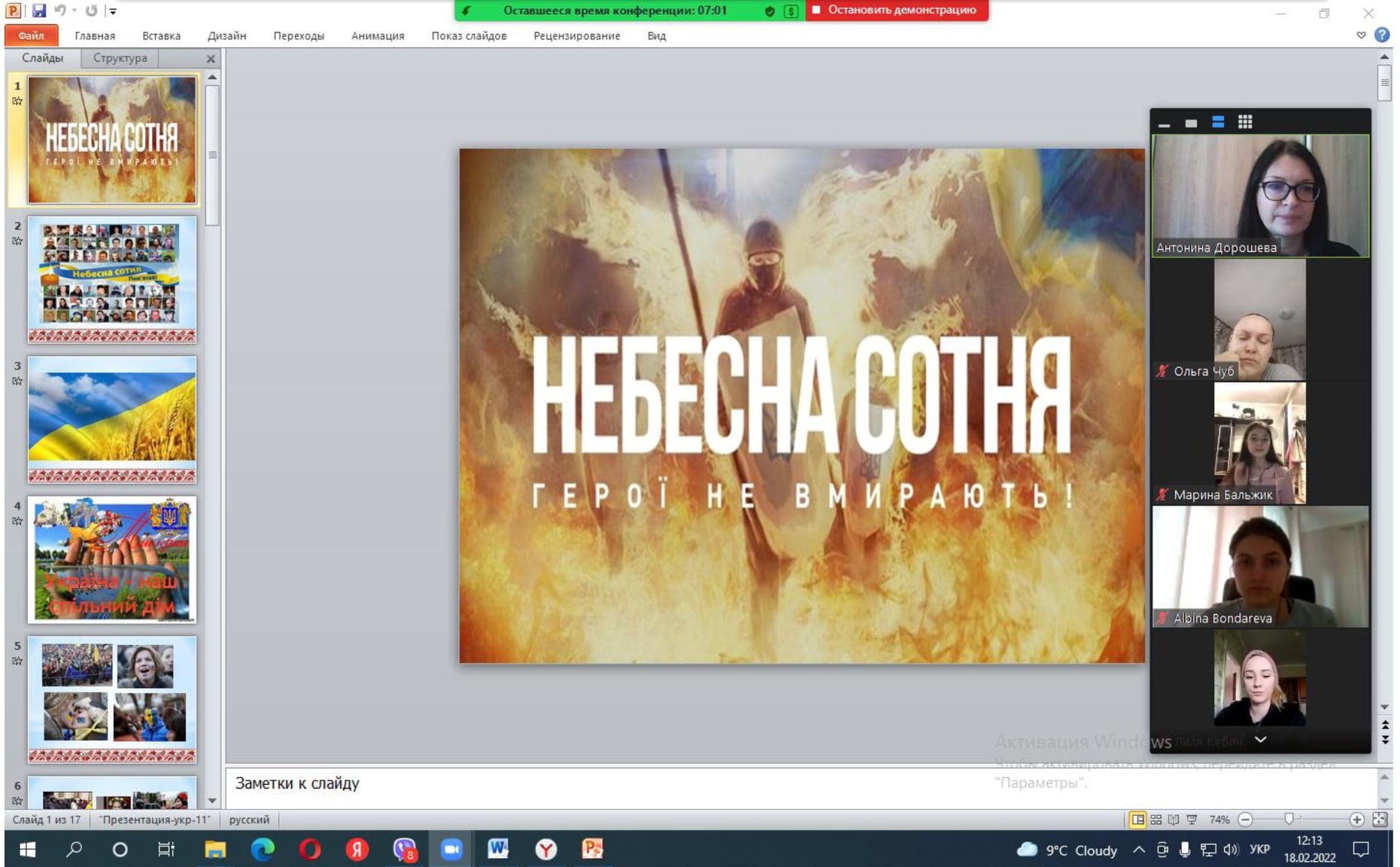Image resolution: width=1400 pixels, height=867 pixels.
Task: Expand more participants in Zoom panel
Action: point(1261,740)
